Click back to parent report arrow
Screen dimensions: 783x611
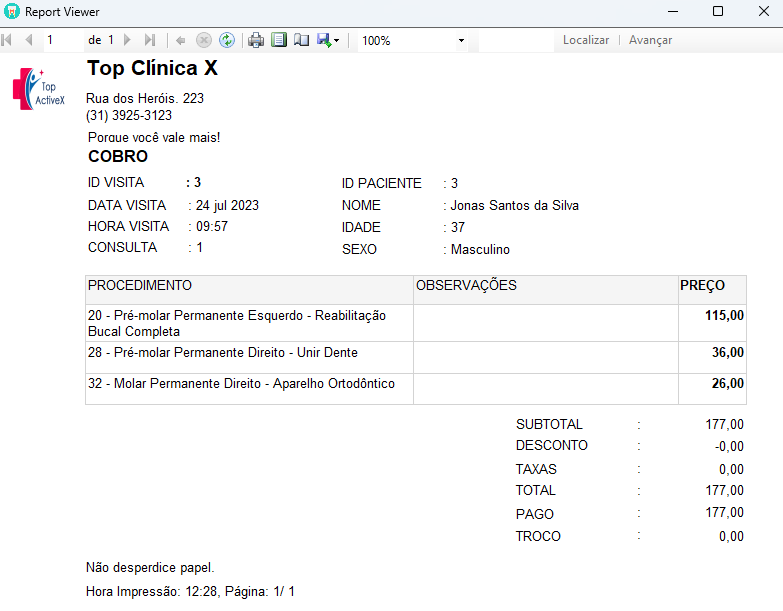(181, 40)
